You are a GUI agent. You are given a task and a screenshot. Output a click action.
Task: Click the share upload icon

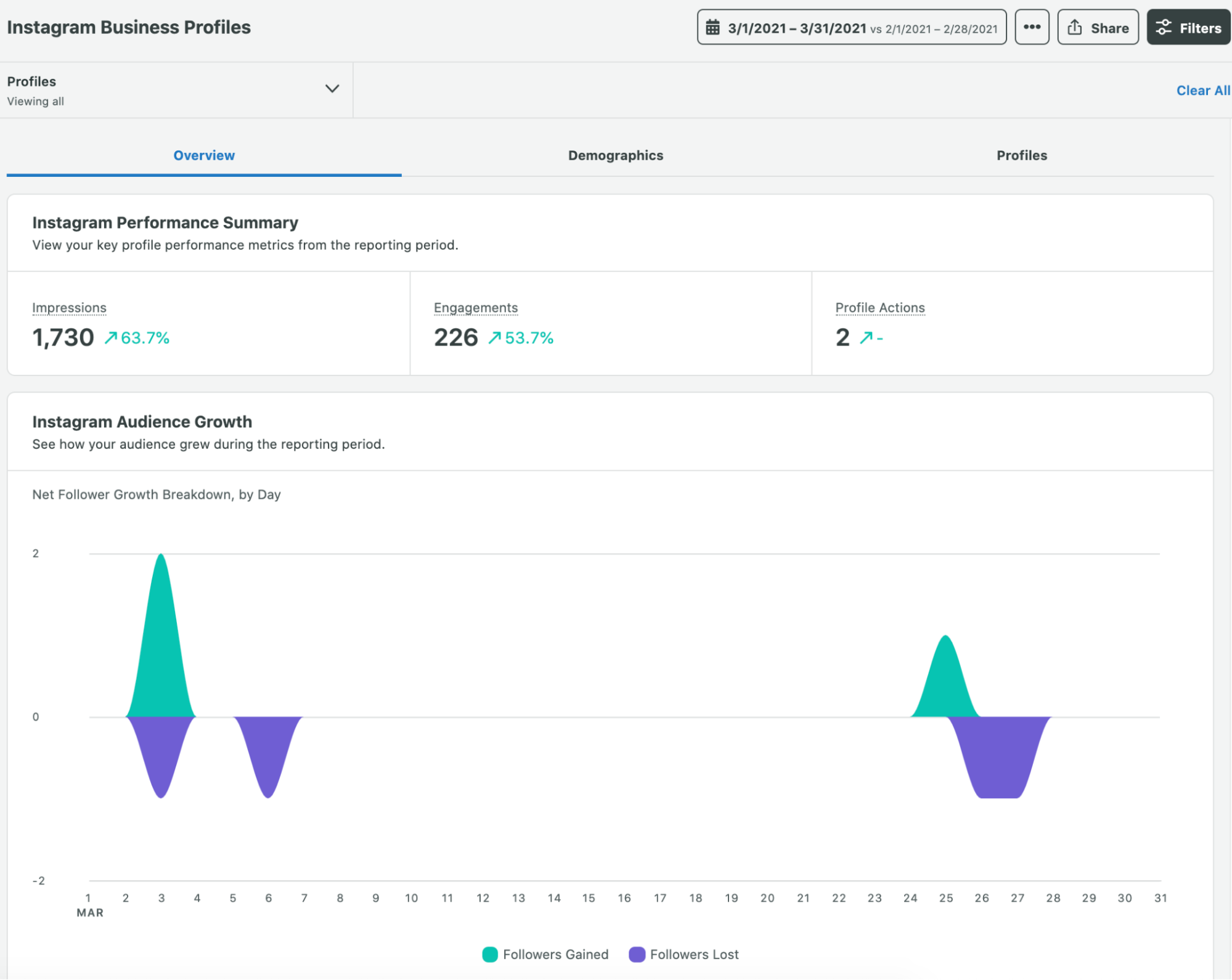[x=1074, y=27]
